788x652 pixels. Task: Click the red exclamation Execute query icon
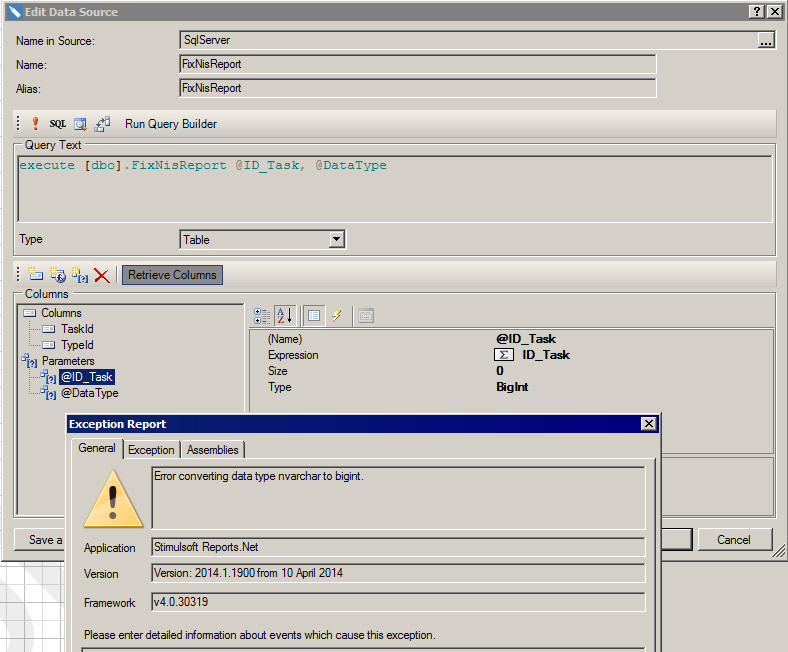[35, 124]
